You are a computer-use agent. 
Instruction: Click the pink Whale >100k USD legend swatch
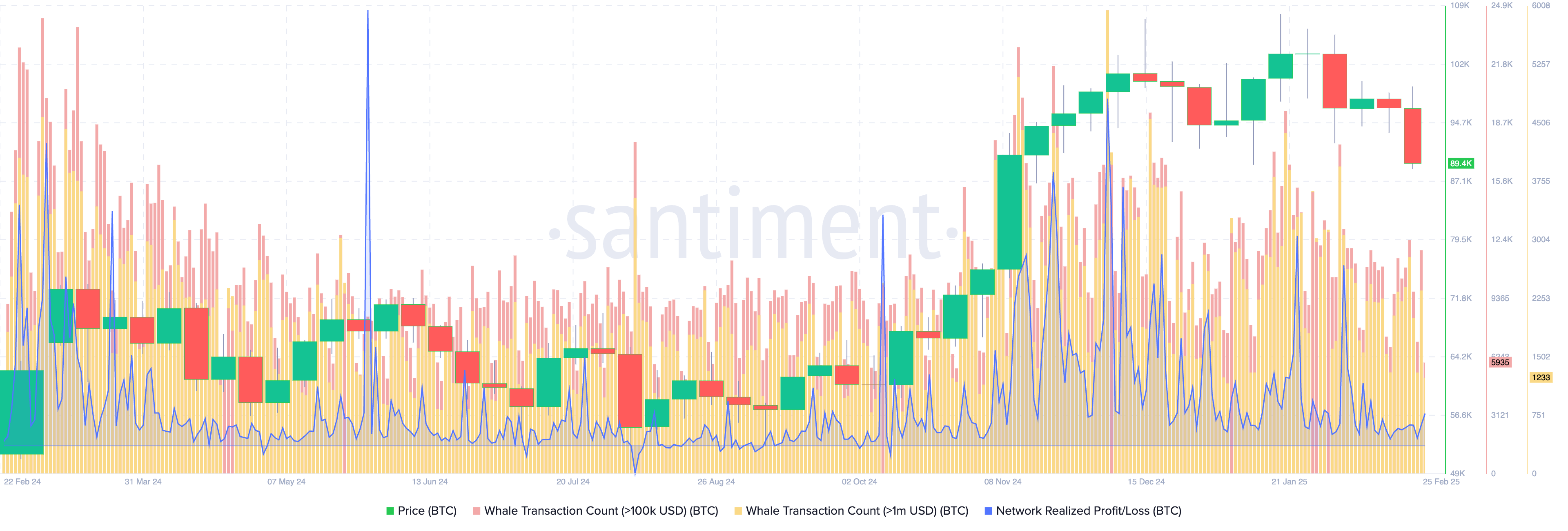477,511
